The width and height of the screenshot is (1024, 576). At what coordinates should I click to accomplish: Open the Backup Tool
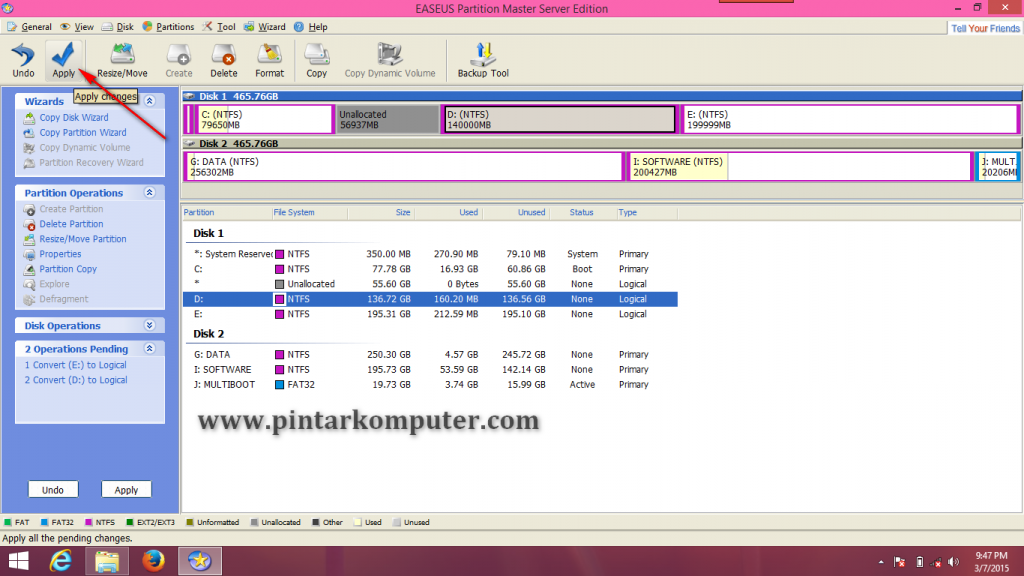coord(483,60)
